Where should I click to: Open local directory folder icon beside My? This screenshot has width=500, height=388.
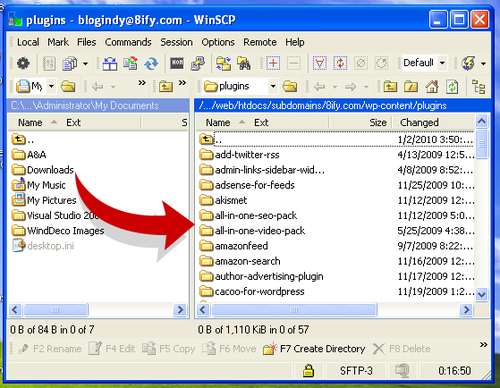68,87
